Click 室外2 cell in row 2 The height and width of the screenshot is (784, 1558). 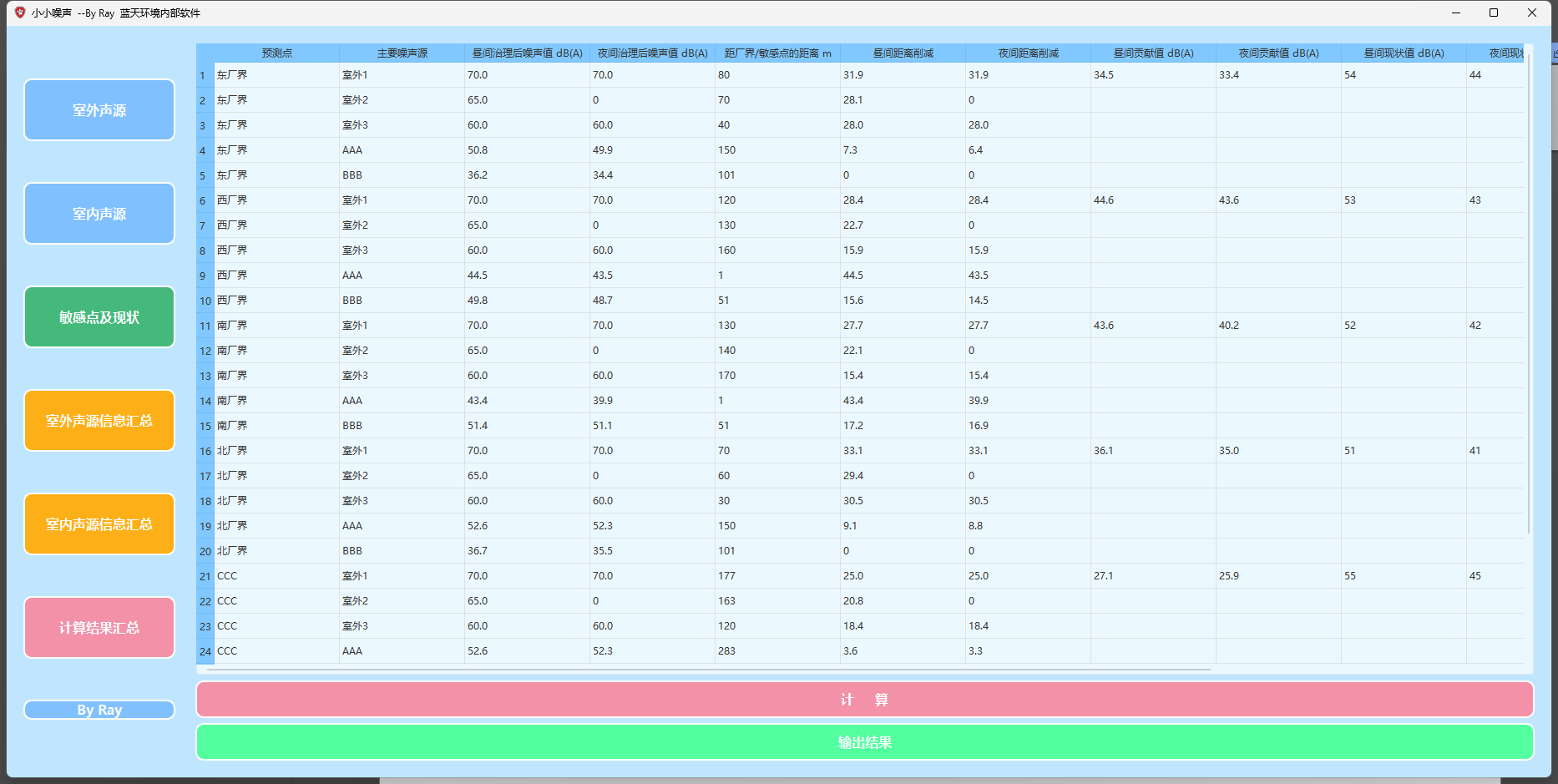[x=402, y=100]
